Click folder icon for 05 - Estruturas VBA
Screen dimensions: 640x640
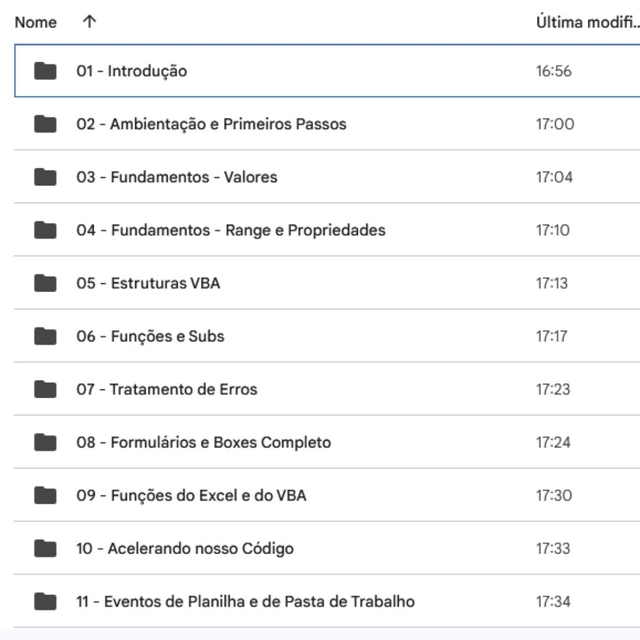click(x=45, y=283)
